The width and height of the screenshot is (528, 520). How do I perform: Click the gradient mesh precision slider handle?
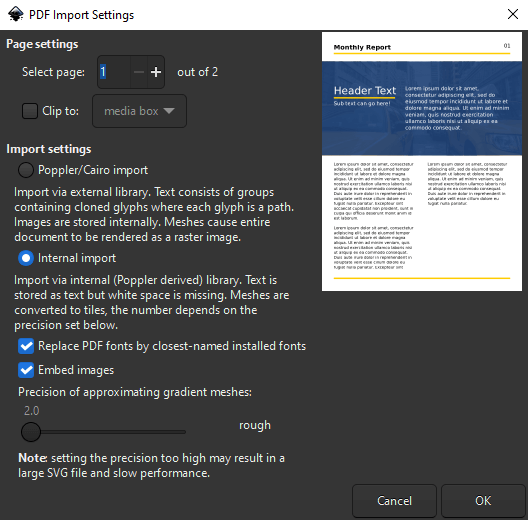coord(31,432)
